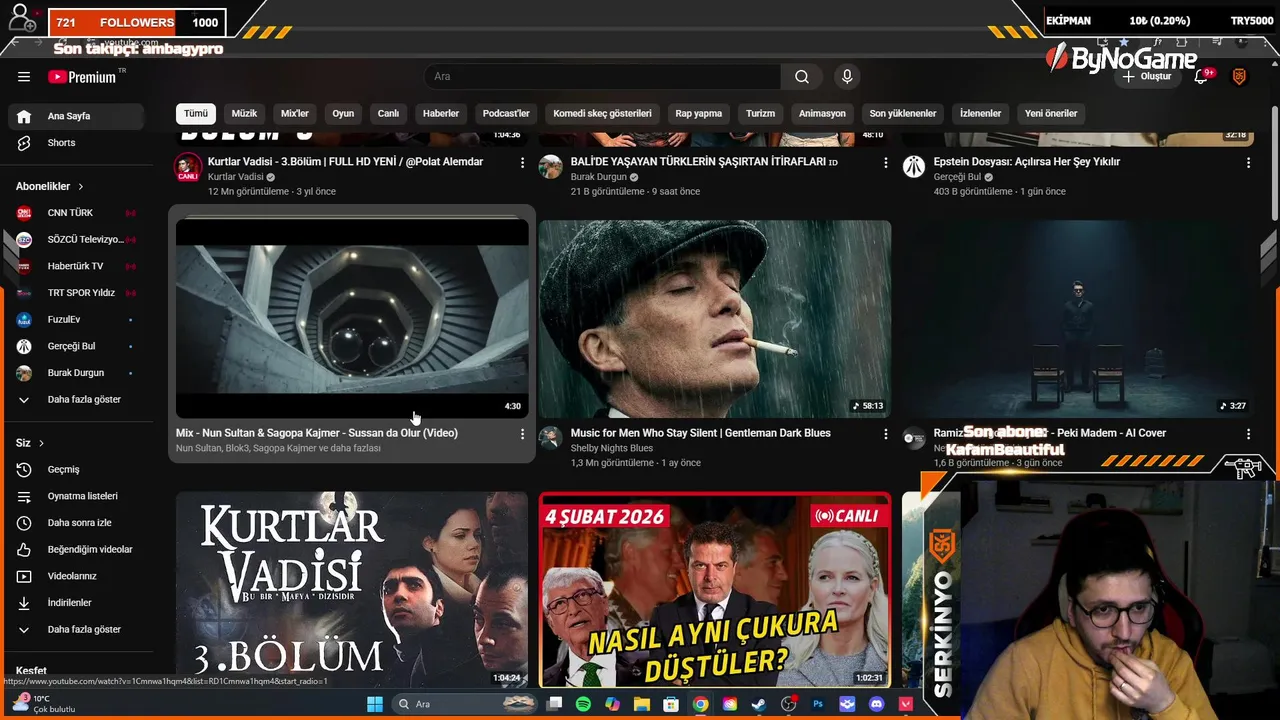Open the Gerçeği Bul channel avatar by Epstein video
Screen dimensions: 1280x720
[914, 167]
